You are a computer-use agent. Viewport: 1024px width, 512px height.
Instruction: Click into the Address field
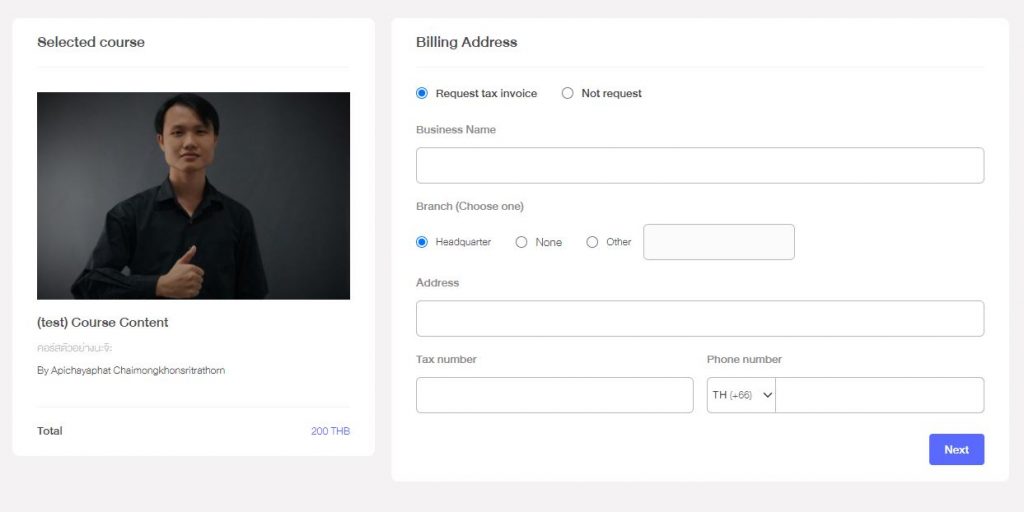click(699, 319)
